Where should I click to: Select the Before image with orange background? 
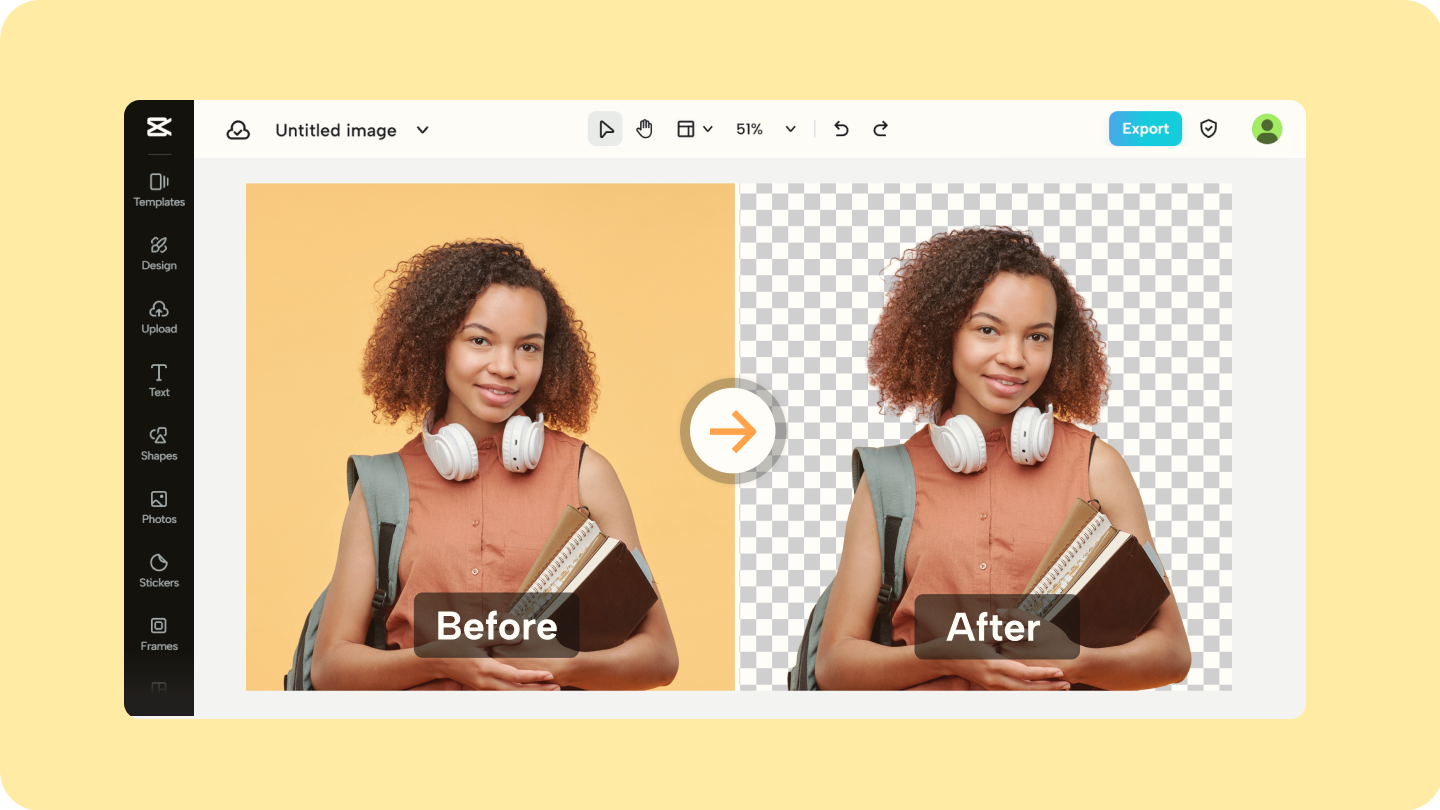tap(490, 437)
